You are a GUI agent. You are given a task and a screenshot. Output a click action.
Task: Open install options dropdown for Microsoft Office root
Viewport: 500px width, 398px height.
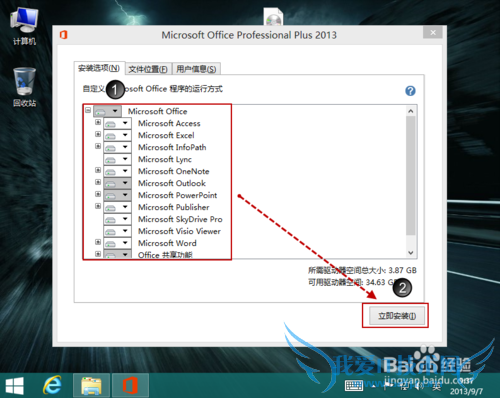pos(107,111)
